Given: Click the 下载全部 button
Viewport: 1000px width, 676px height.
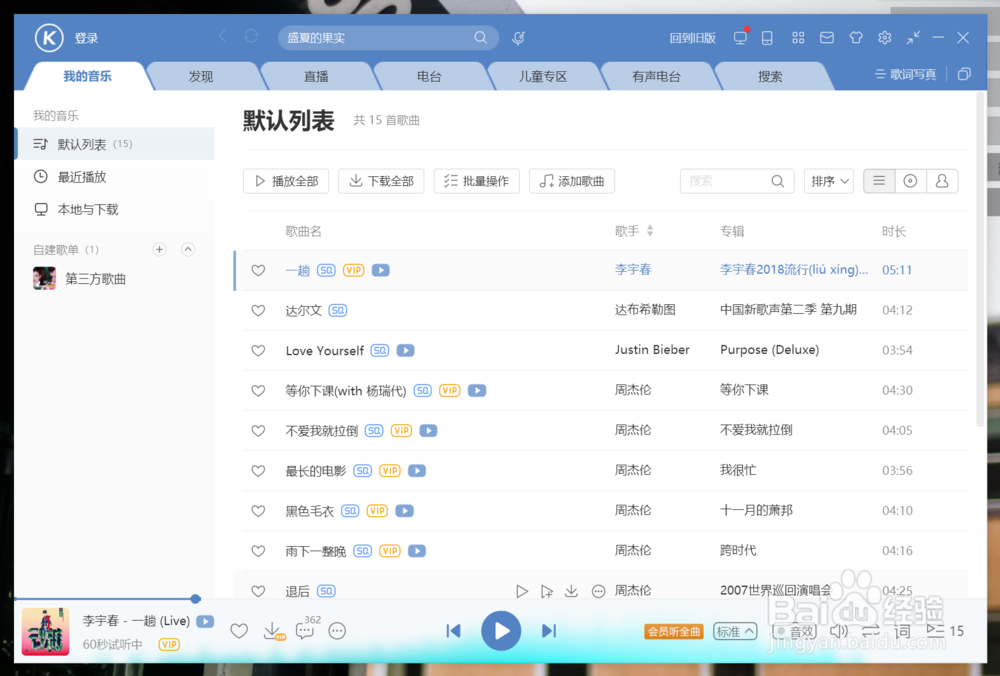Looking at the screenshot, I should 381,181.
